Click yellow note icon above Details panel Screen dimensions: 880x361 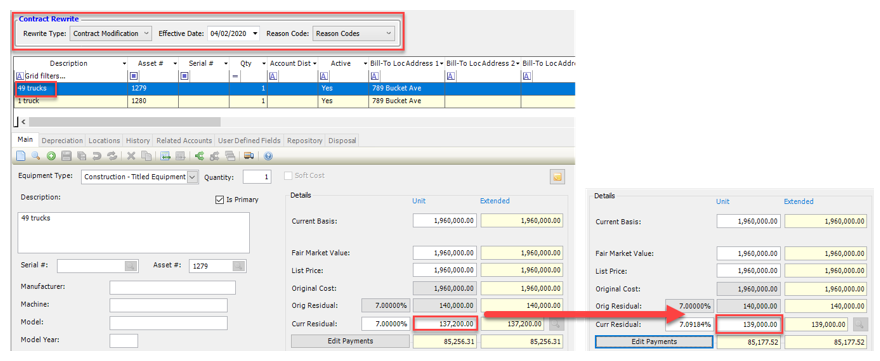pos(557,177)
